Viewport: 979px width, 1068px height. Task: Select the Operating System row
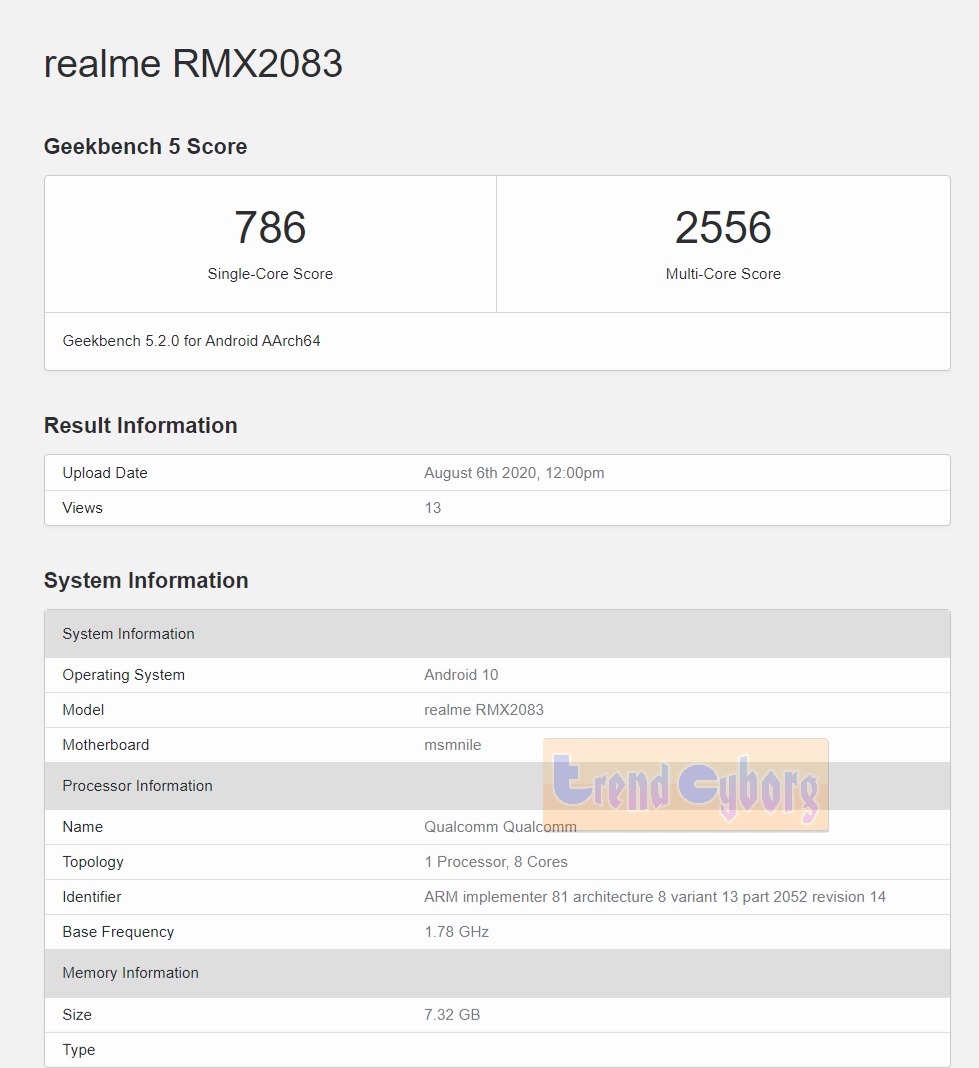[123, 674]
